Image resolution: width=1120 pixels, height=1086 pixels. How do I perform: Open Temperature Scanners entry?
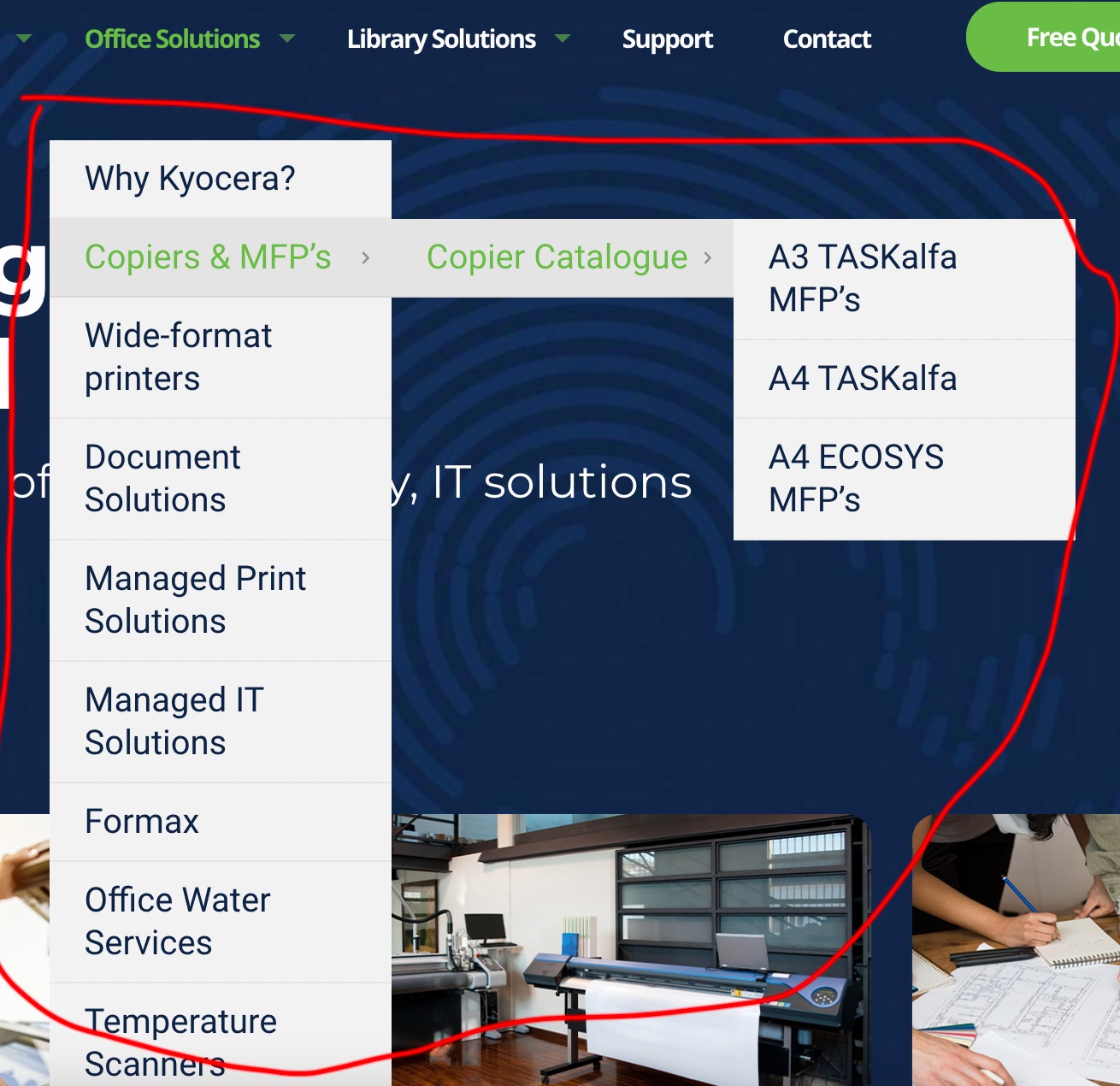pyautogui.click(x=221, y=1035)
